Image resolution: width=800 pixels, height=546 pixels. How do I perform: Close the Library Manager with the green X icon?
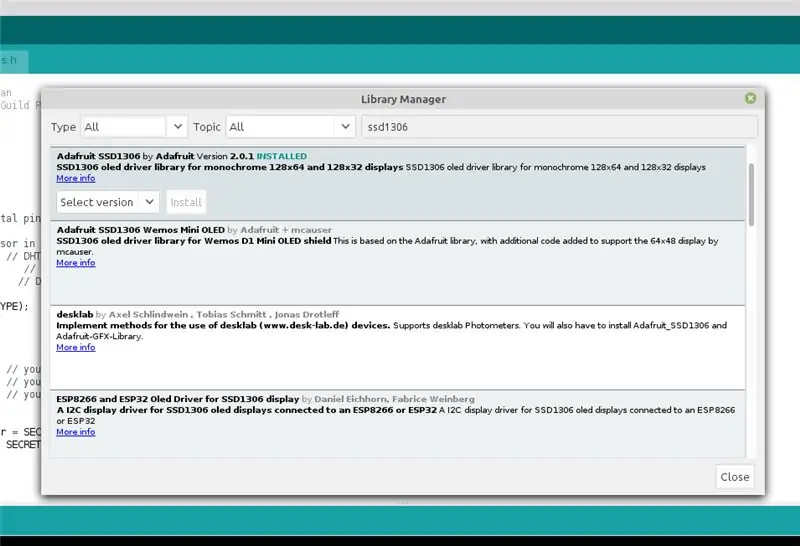750,98
